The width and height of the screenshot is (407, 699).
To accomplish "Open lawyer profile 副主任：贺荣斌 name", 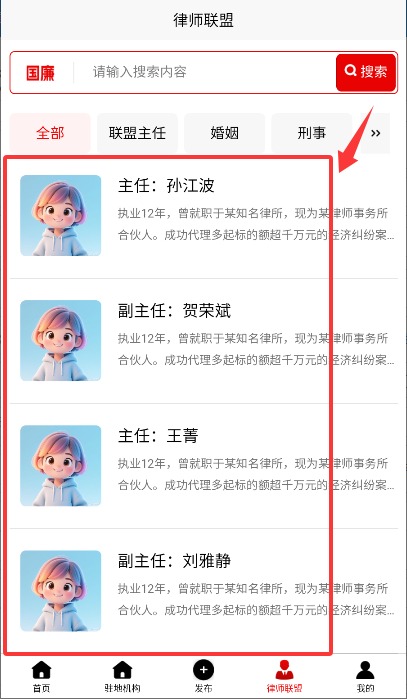I will (x=174, y=311).
